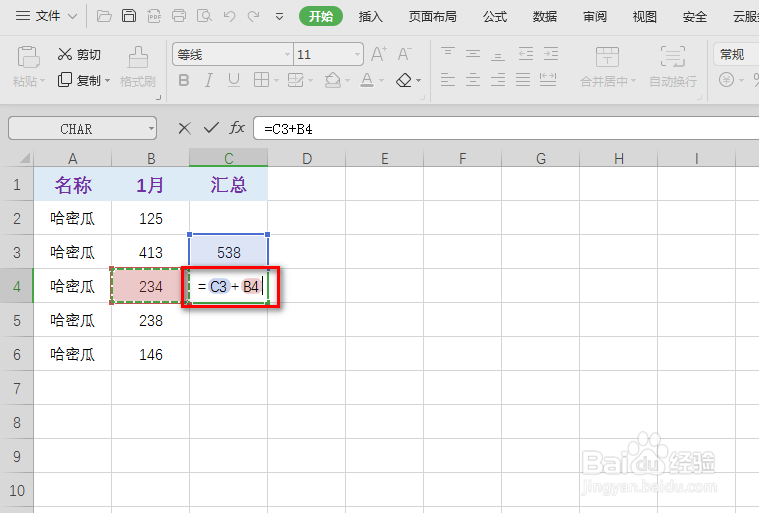Select column D header
Image resolution: width=759 pixels, height=513 pixels.
pos(306,158)
